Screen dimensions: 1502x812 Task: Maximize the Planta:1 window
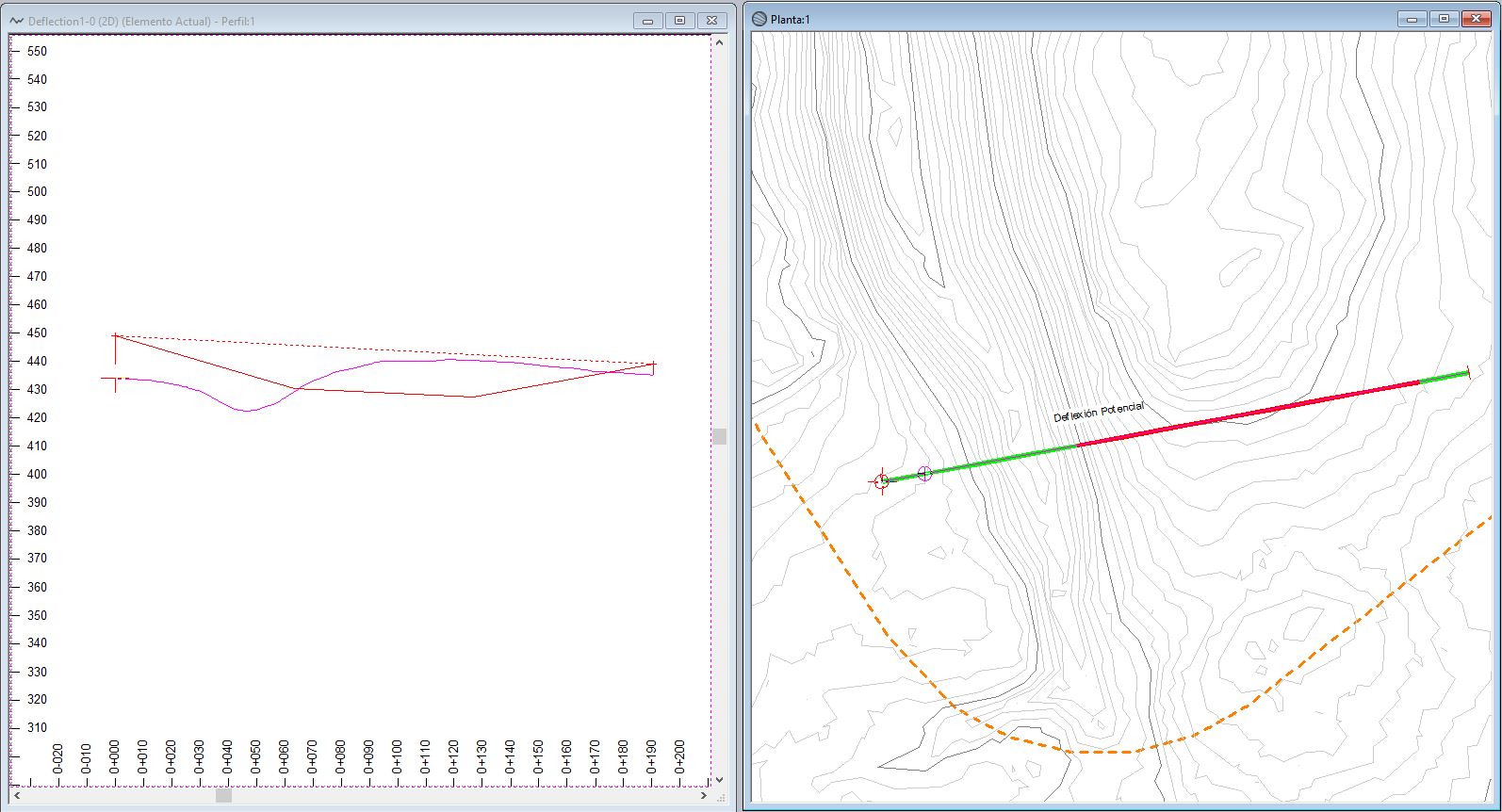tap(1443, 19)
